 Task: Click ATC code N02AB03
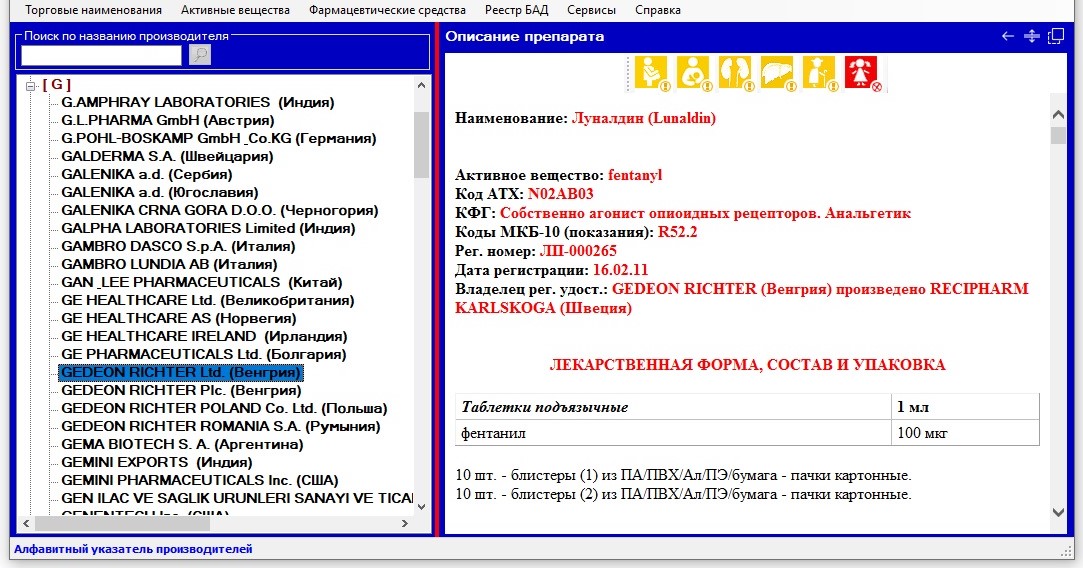(560, 194)
